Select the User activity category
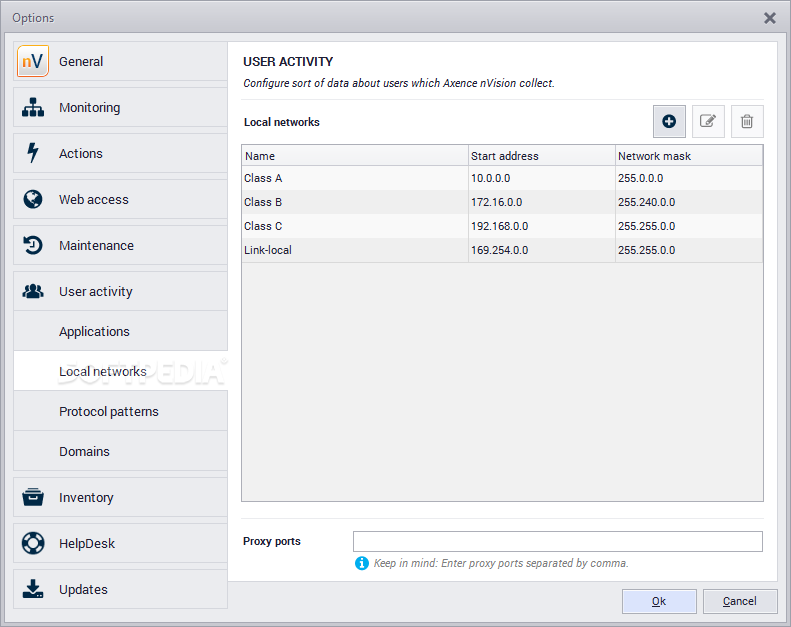Image resolution: width=791 pixels, height=627 pixels. pos(120,291)
